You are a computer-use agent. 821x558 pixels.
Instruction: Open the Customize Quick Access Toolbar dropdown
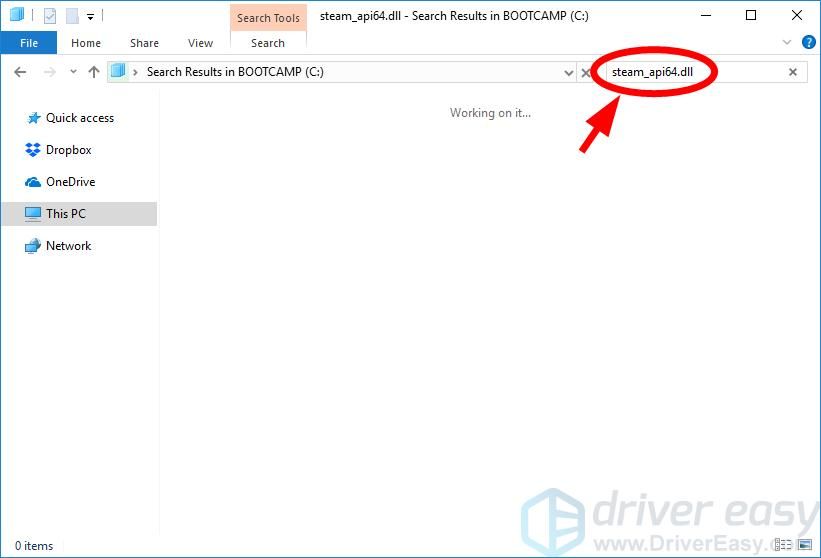click(x=91, y=17)
